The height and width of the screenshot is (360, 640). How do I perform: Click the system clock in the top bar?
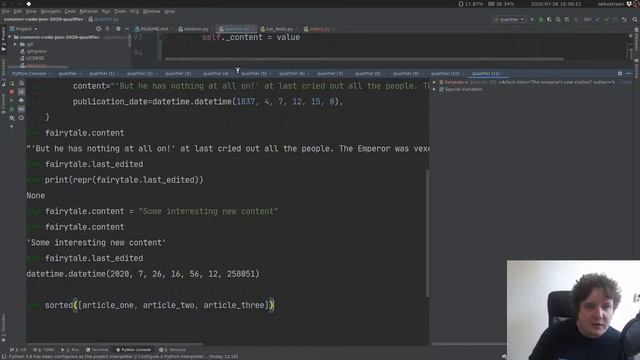pyautogui.click(x=555, y=4)
